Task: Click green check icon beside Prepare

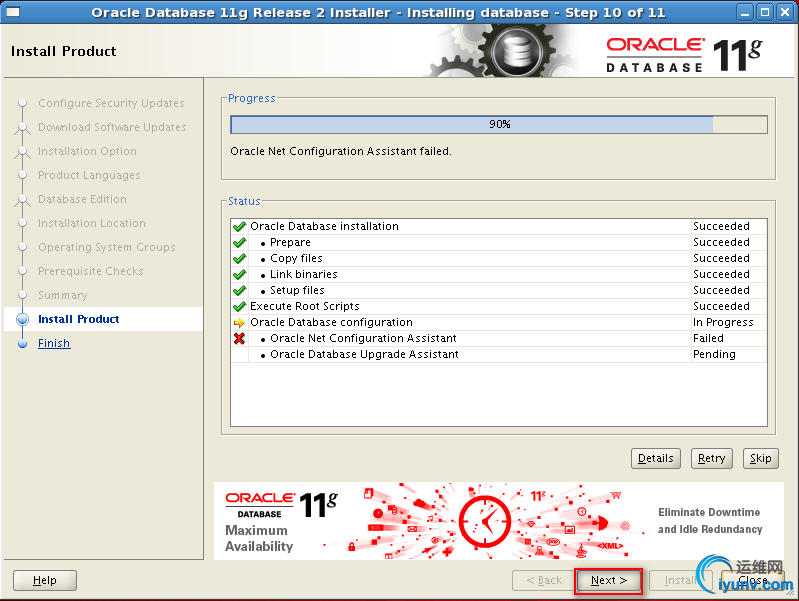Action: coord(239,243)
